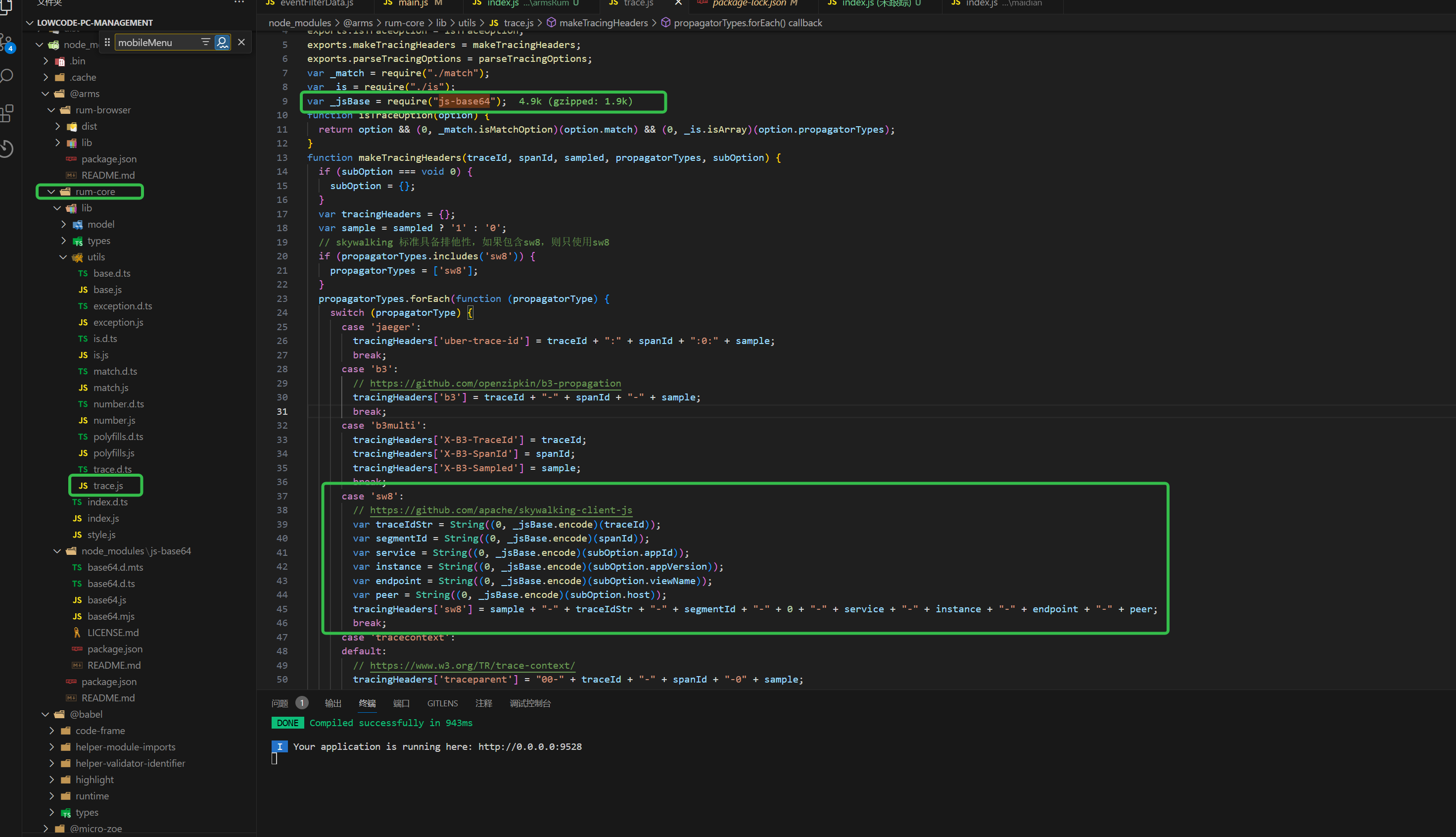Open the Explorer files icon in activity bar
The height and width of the screenshot is (837, 1456).
pyautogui.click(x=6, y=7)
